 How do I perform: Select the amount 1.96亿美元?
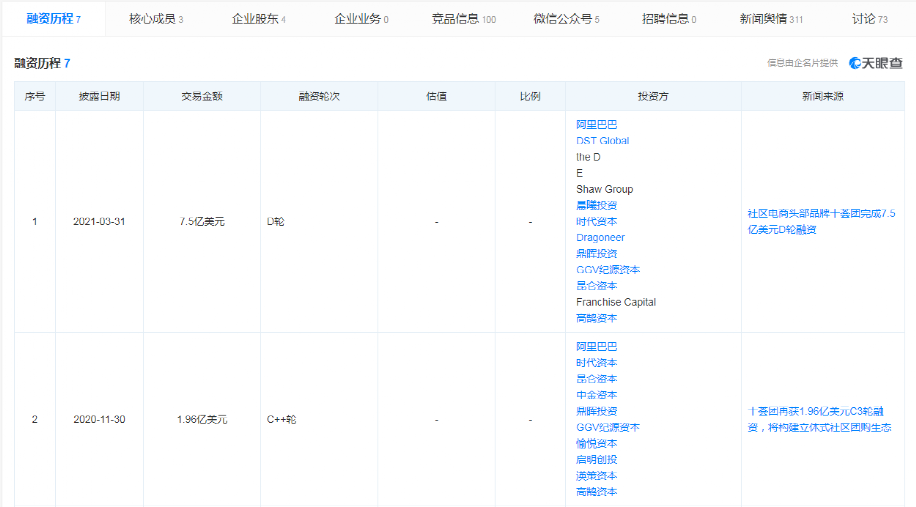pyautogui.click(x=202, y=419)
